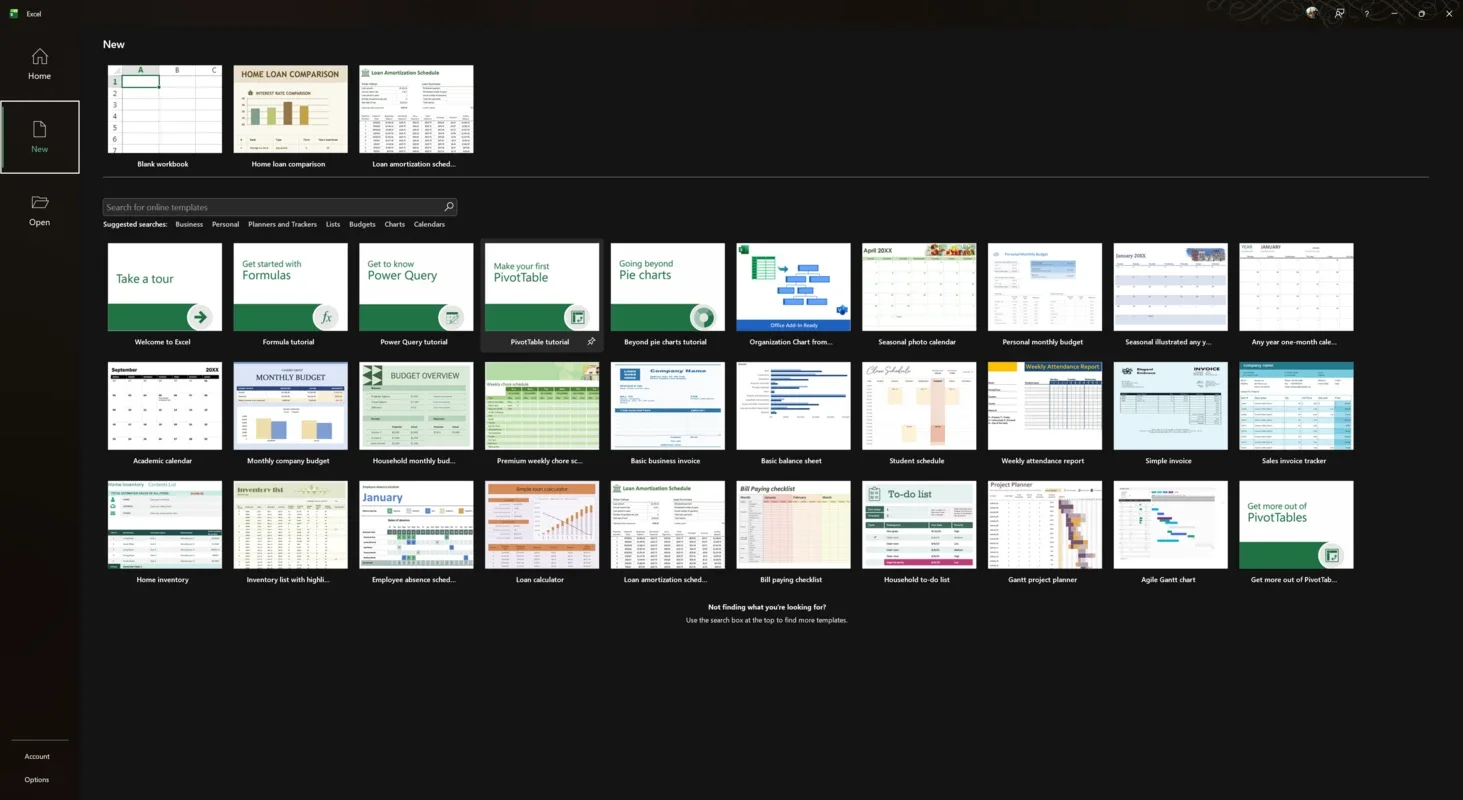Select Business suggested search
This screenshot has height=800, width=1463.
click(189, 224)
